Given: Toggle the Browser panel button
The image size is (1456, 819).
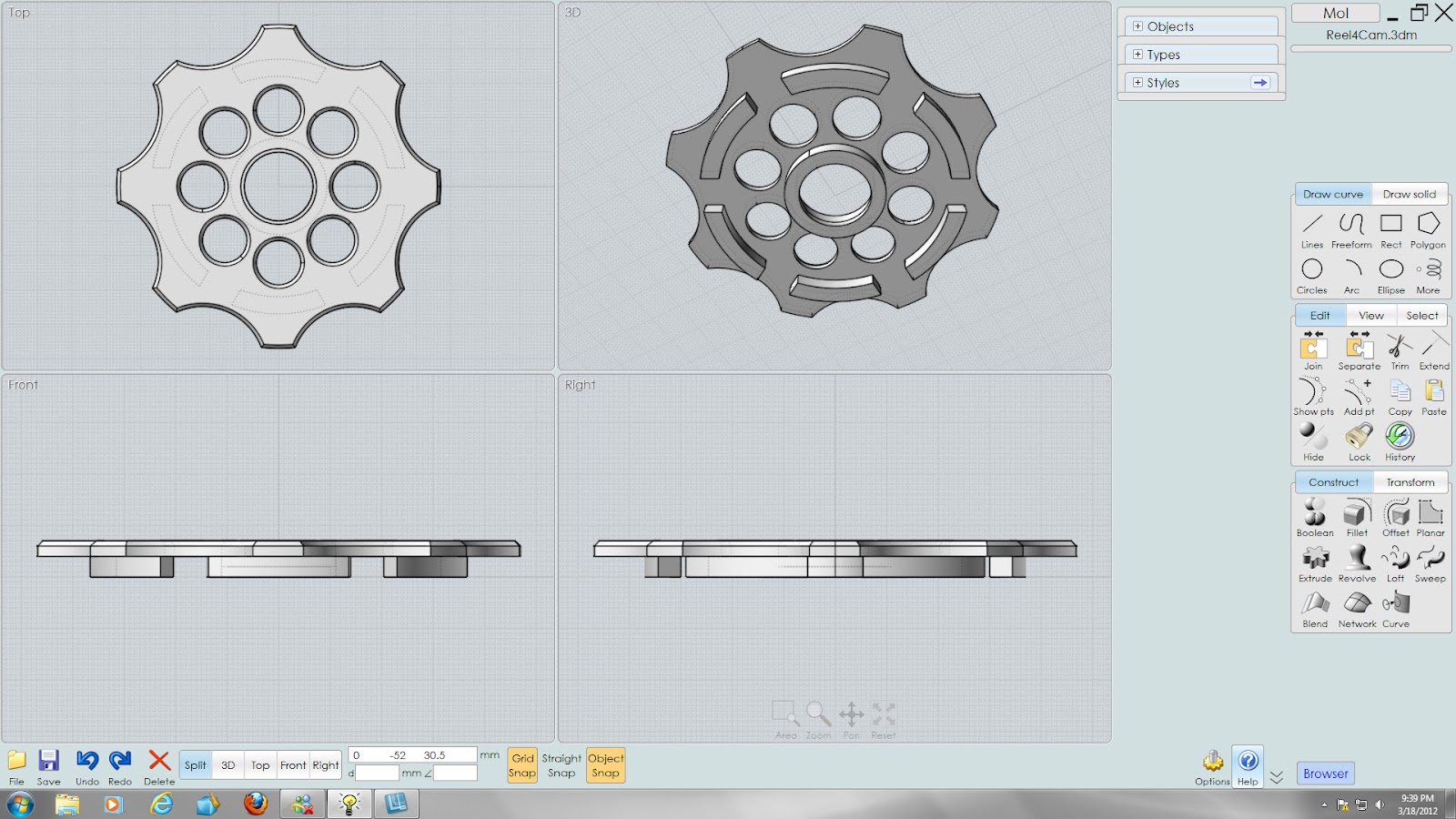Looking at the screenshot, I should coord(1326,773).
